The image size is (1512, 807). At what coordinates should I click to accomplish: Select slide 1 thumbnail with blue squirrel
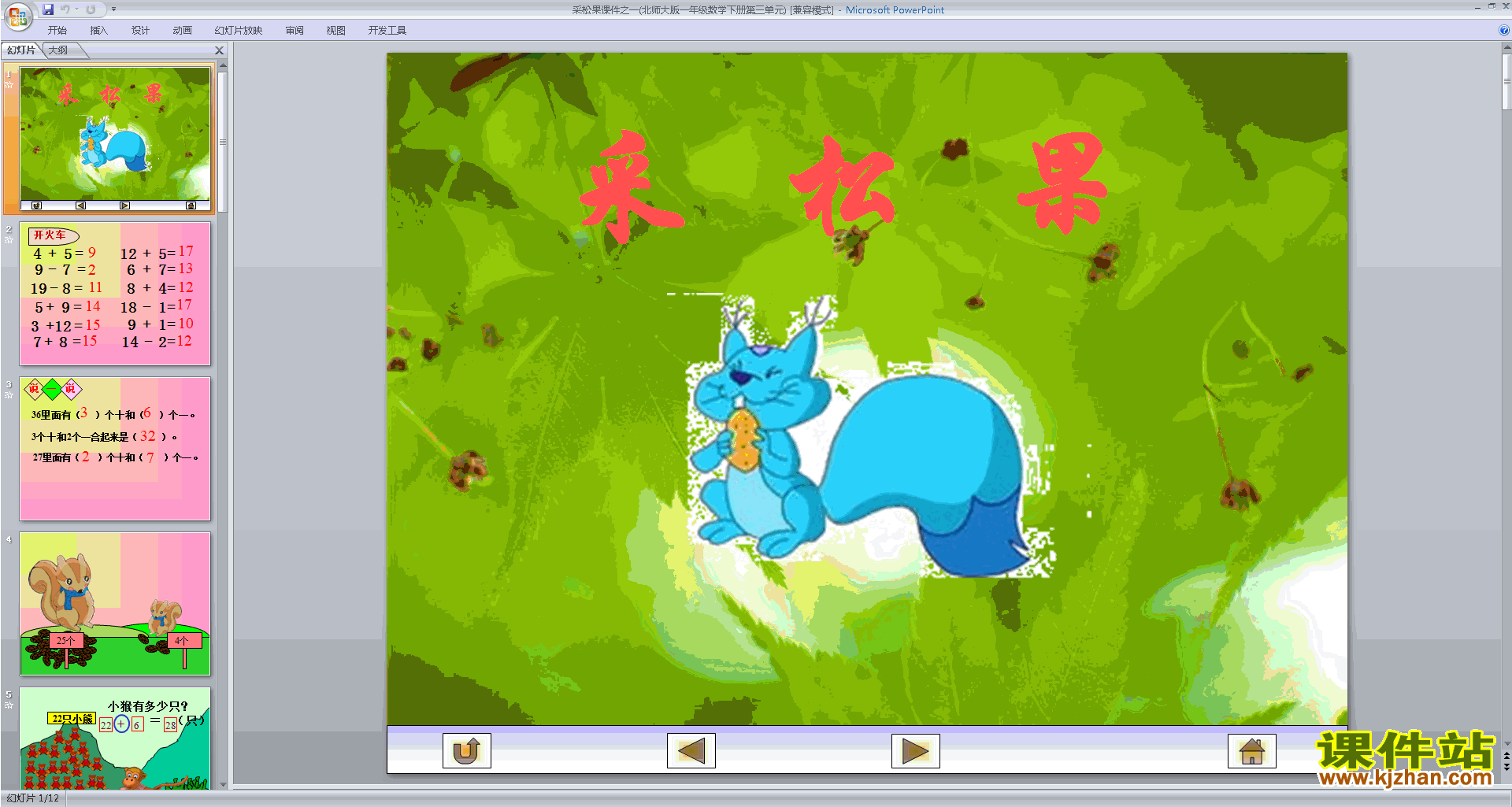(x=115, y=139)
